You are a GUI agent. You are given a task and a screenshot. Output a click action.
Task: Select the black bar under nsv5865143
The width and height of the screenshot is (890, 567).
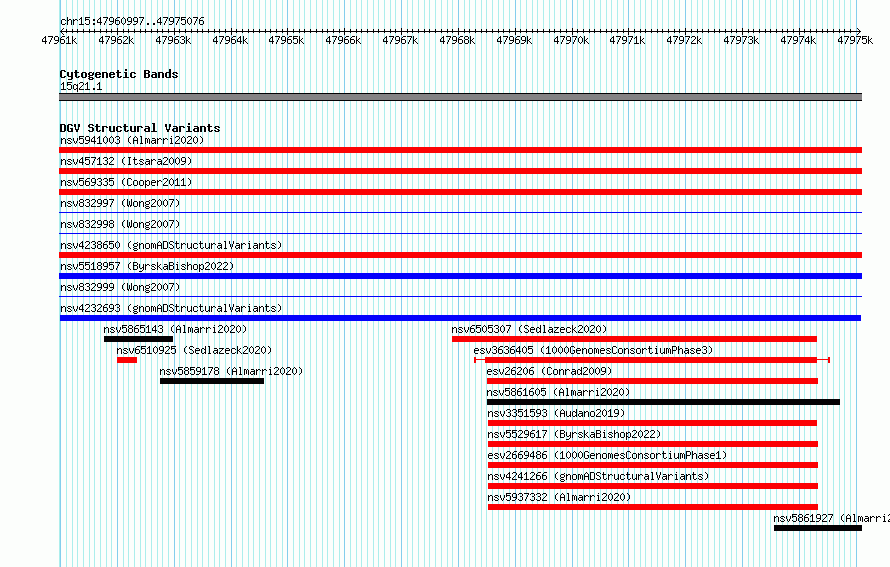(x=138, y=339)
